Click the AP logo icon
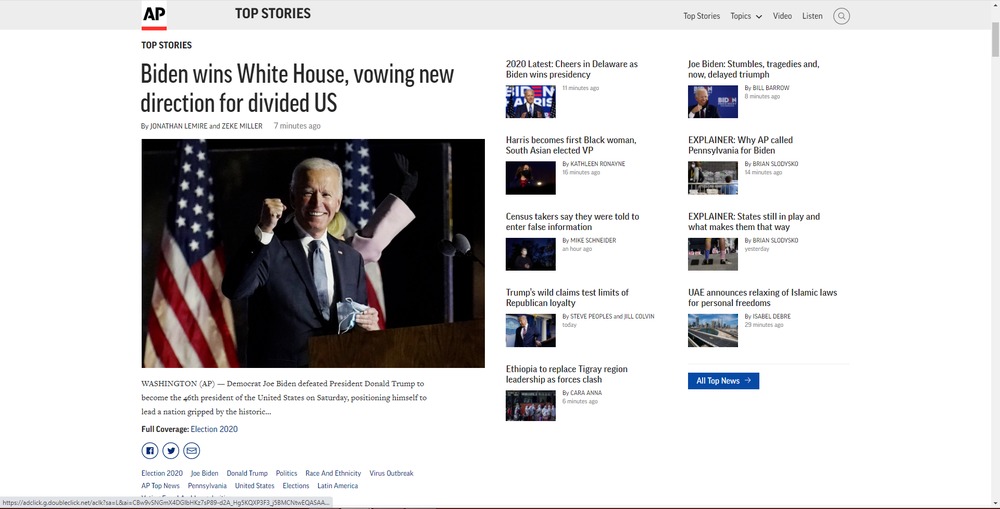 [154, 15]
